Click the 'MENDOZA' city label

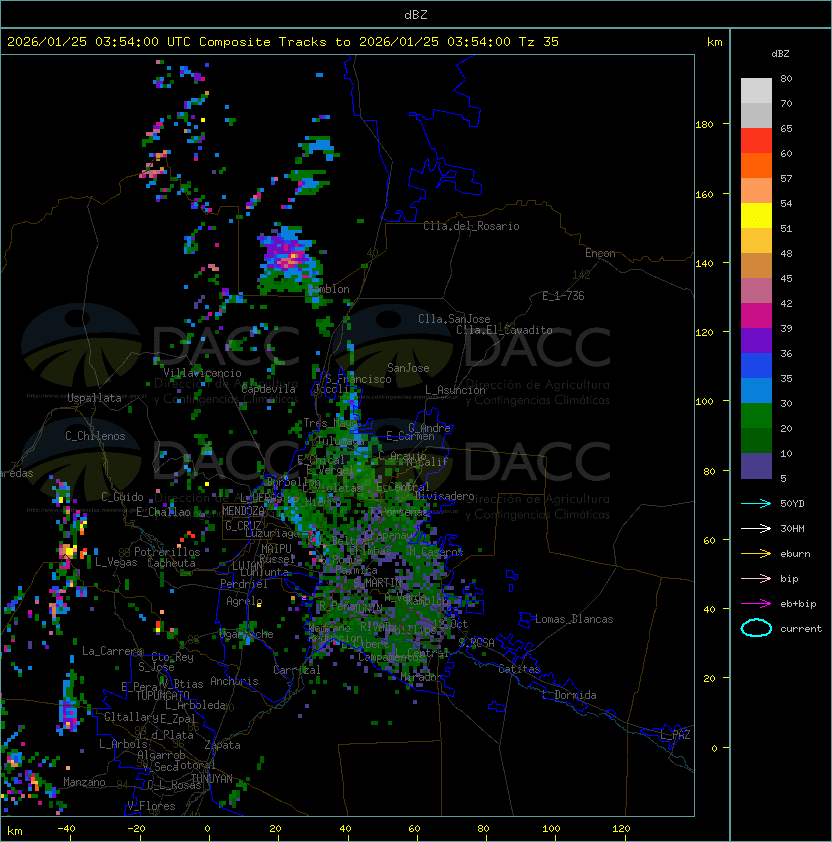[243, 511]
